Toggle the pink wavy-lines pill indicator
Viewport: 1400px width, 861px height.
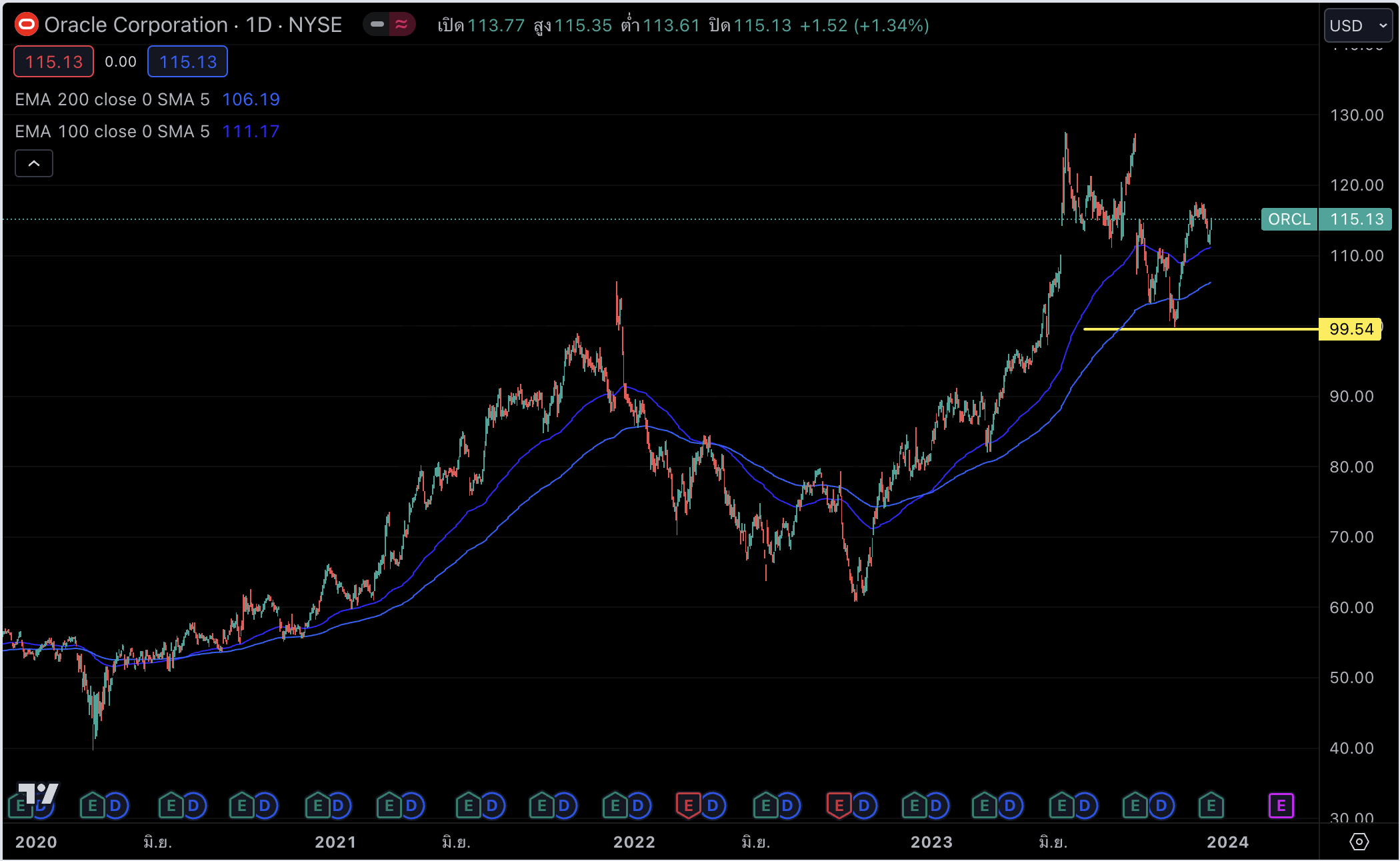pyautogui.click(x=401, y=25)
